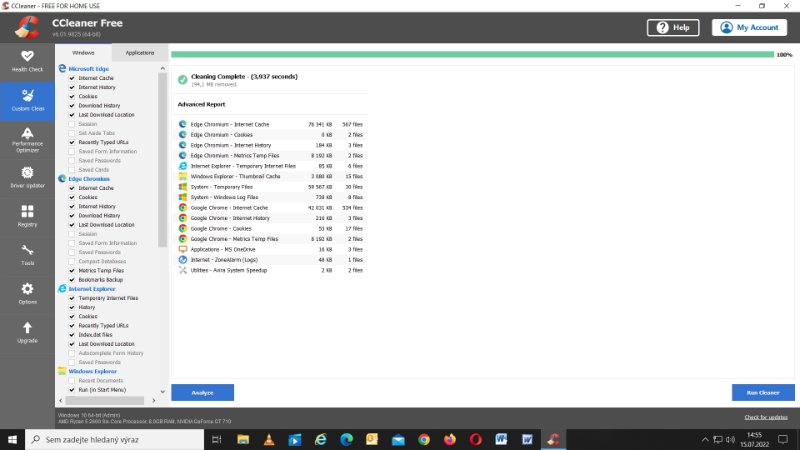This screenshot has height=450, width=800.
Task: Click the green cleaning progress bar
Action: tap(472, 54)
